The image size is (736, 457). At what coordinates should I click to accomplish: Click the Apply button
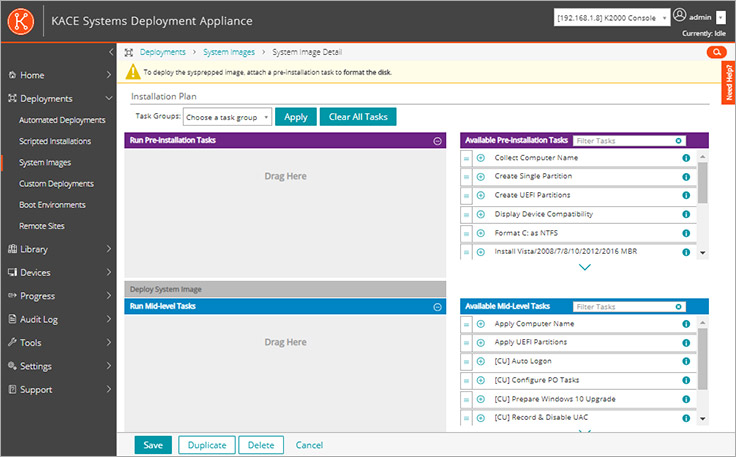(x=296, y=117)
